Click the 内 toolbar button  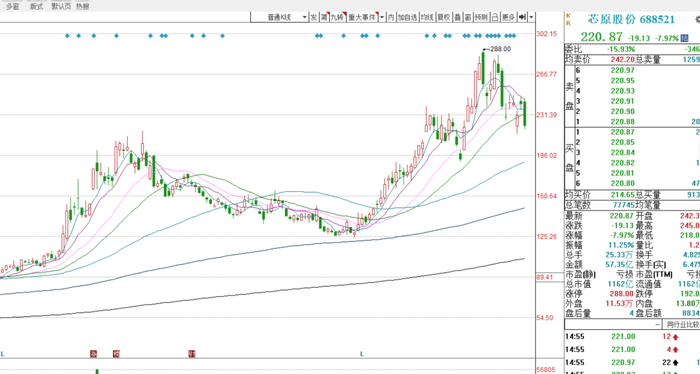[391, 17]
